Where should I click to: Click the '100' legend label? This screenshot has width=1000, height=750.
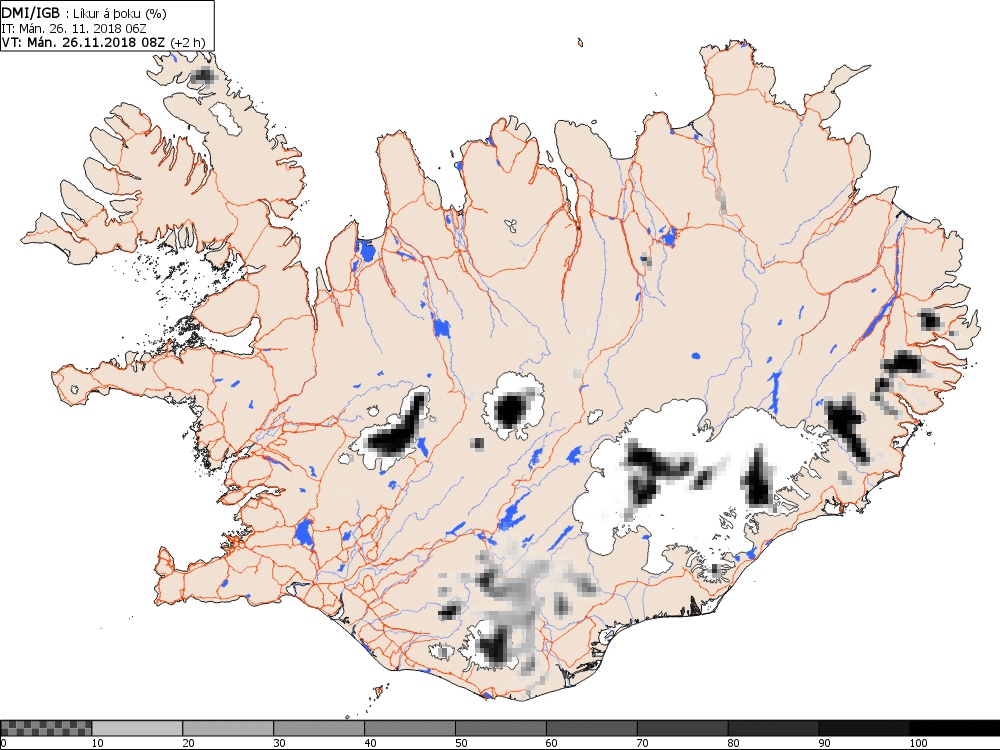918,743
